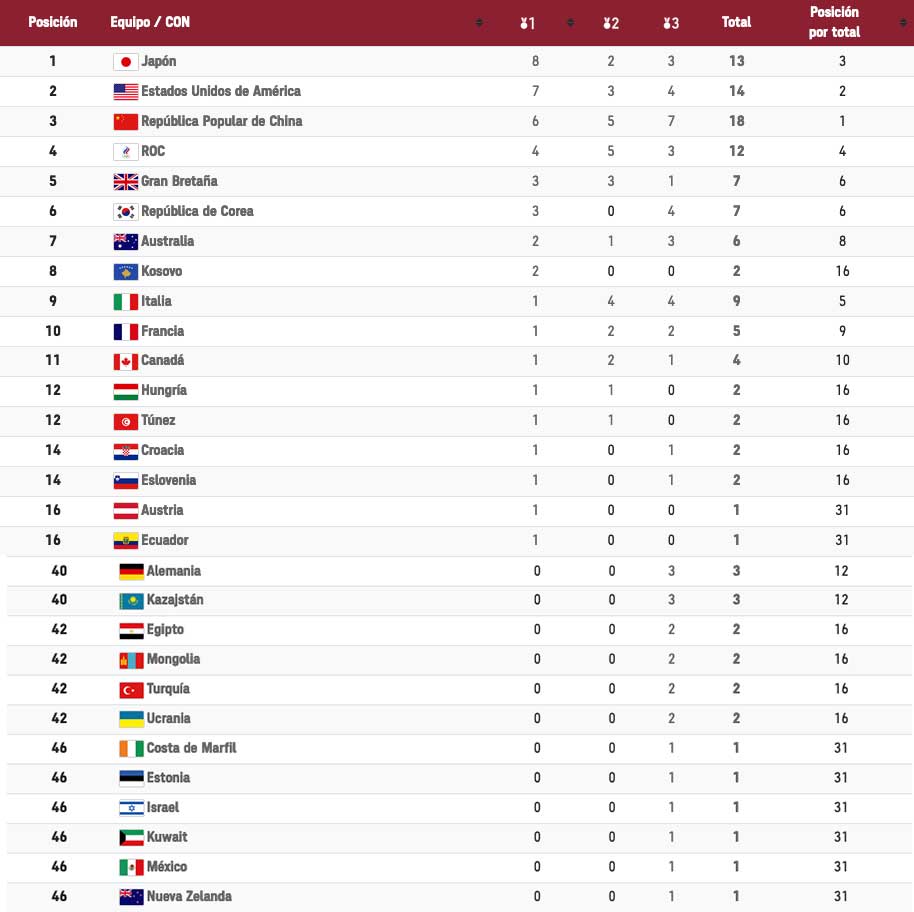Click the Kazajstán flag icon

pyautogui.click(x=131, y=601)
